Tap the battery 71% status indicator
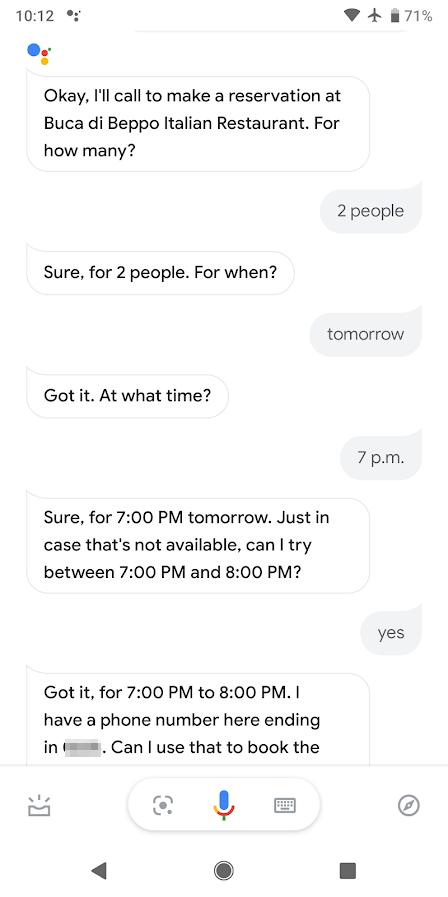Screen dimensions: 448x897 click(x=411, y=16)
